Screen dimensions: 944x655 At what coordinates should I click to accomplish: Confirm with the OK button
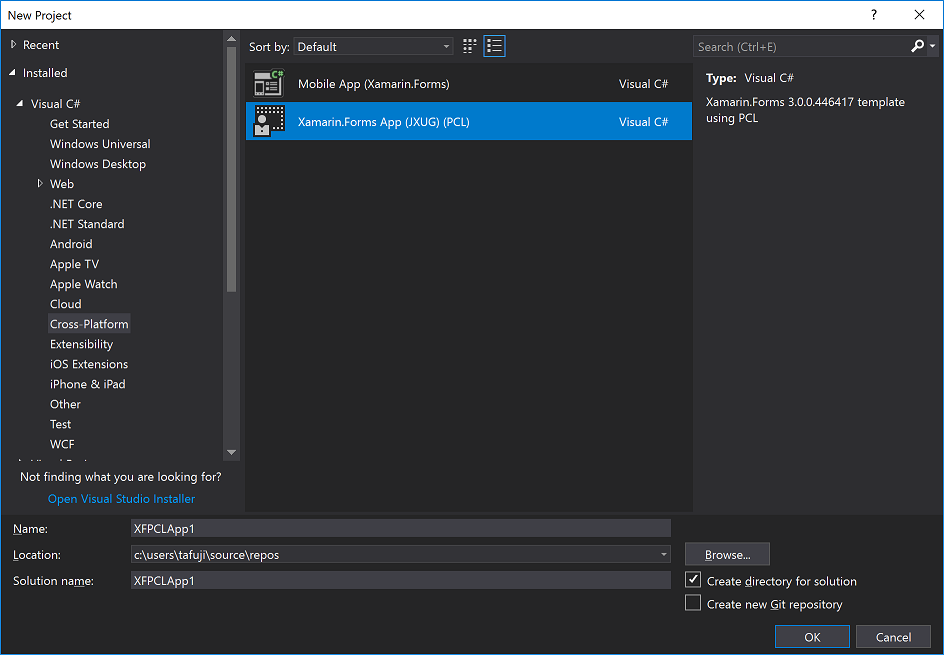(812, 637)
